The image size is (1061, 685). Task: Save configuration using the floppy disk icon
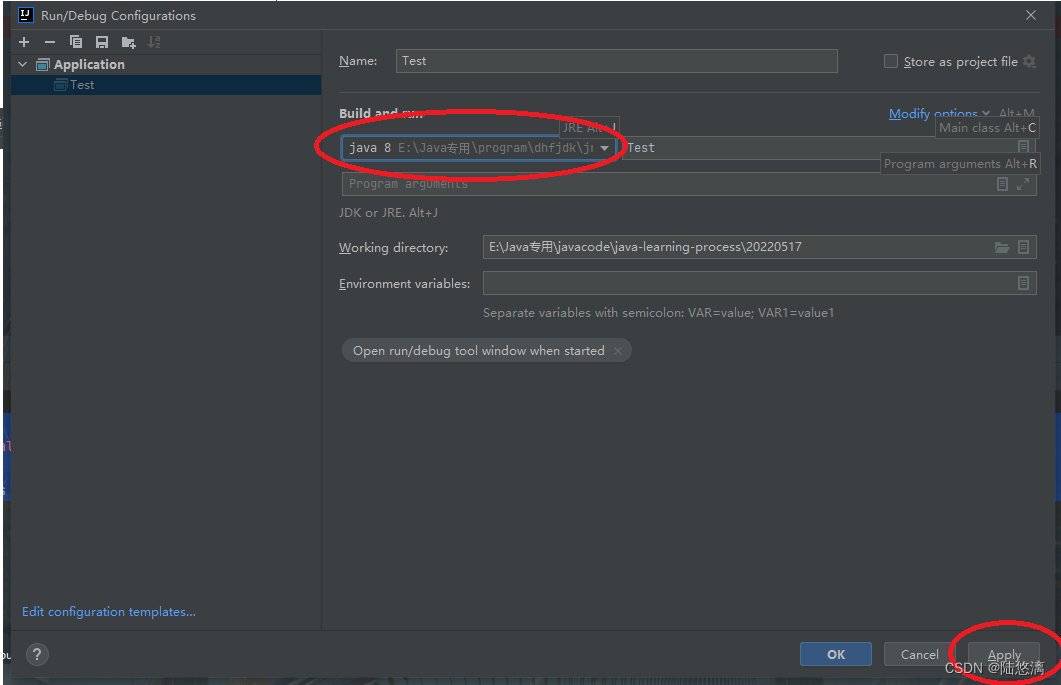click(101, 42)
